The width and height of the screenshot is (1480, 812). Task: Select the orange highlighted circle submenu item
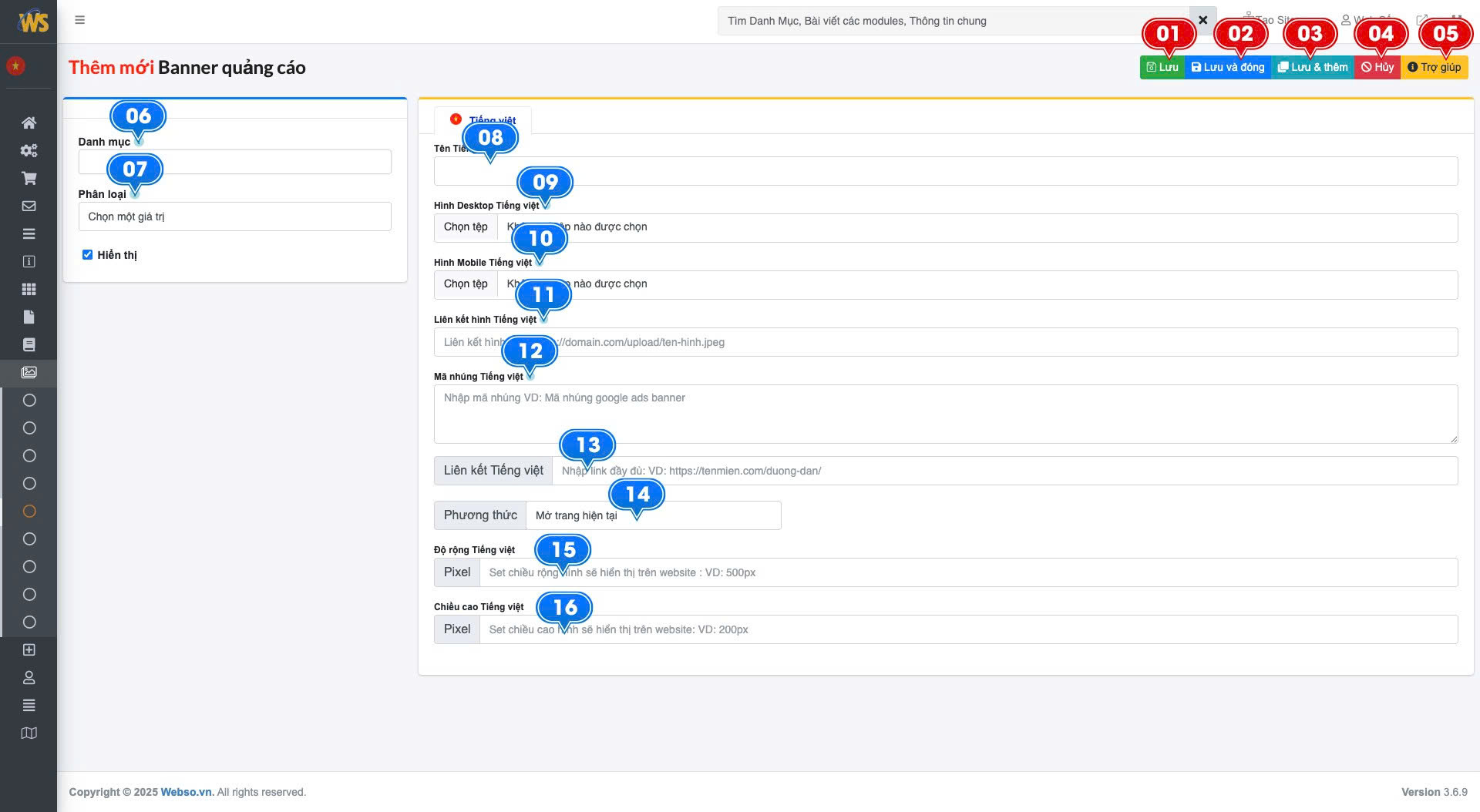(29, 511)
